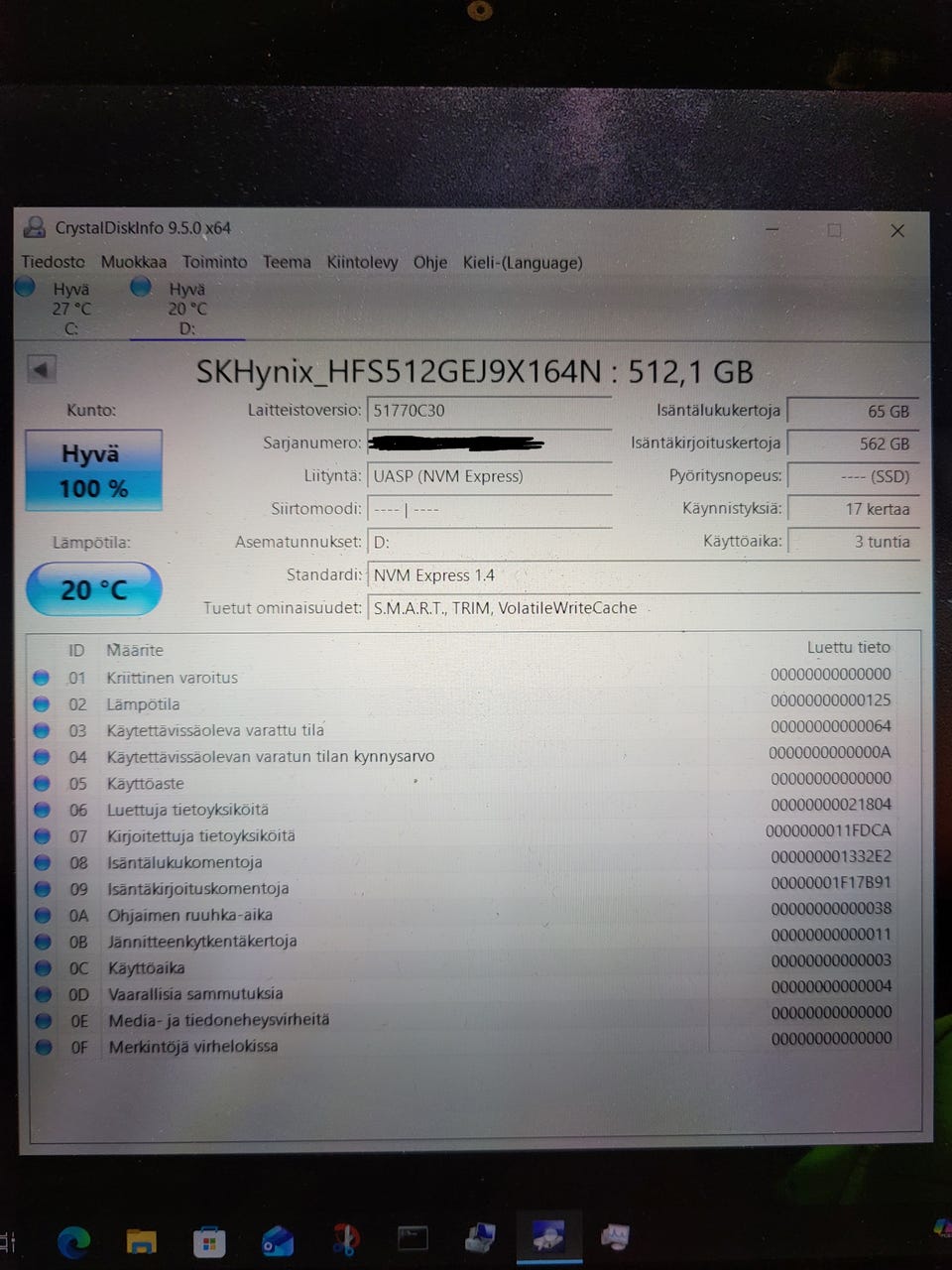The height and width of the screenshot is (1270, 952).
Task: Open the Muokkaa menu
Action: pyautogui.click(x=134, y=262)
